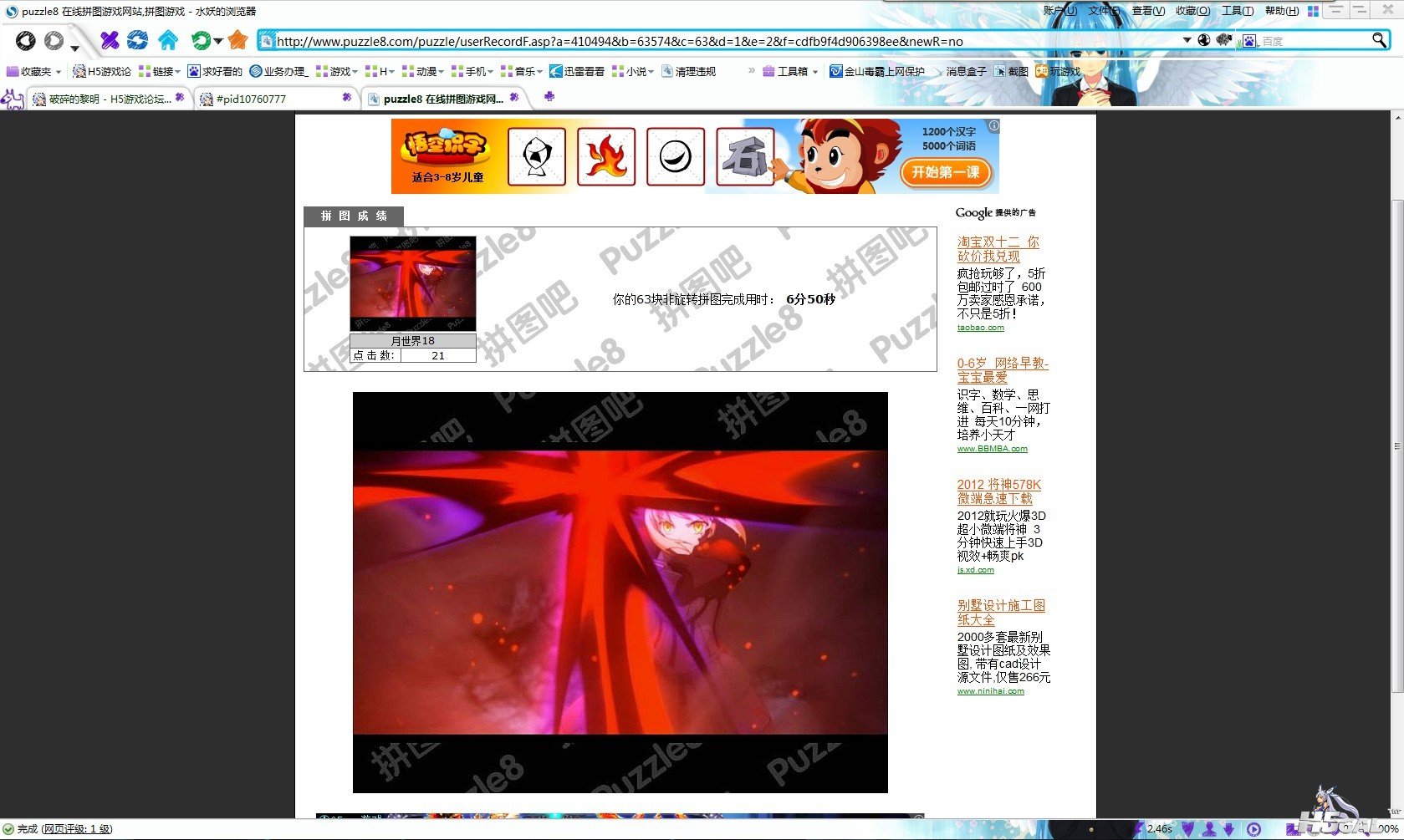Show more bookmarks with the overflow chevron
Viewport: 1404px width, 840px height.
(751, 71)
